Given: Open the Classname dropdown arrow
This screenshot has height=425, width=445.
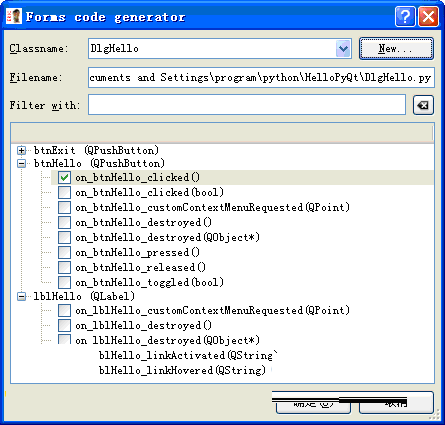Looking at the screenshot, I should (x=343, y=49).
